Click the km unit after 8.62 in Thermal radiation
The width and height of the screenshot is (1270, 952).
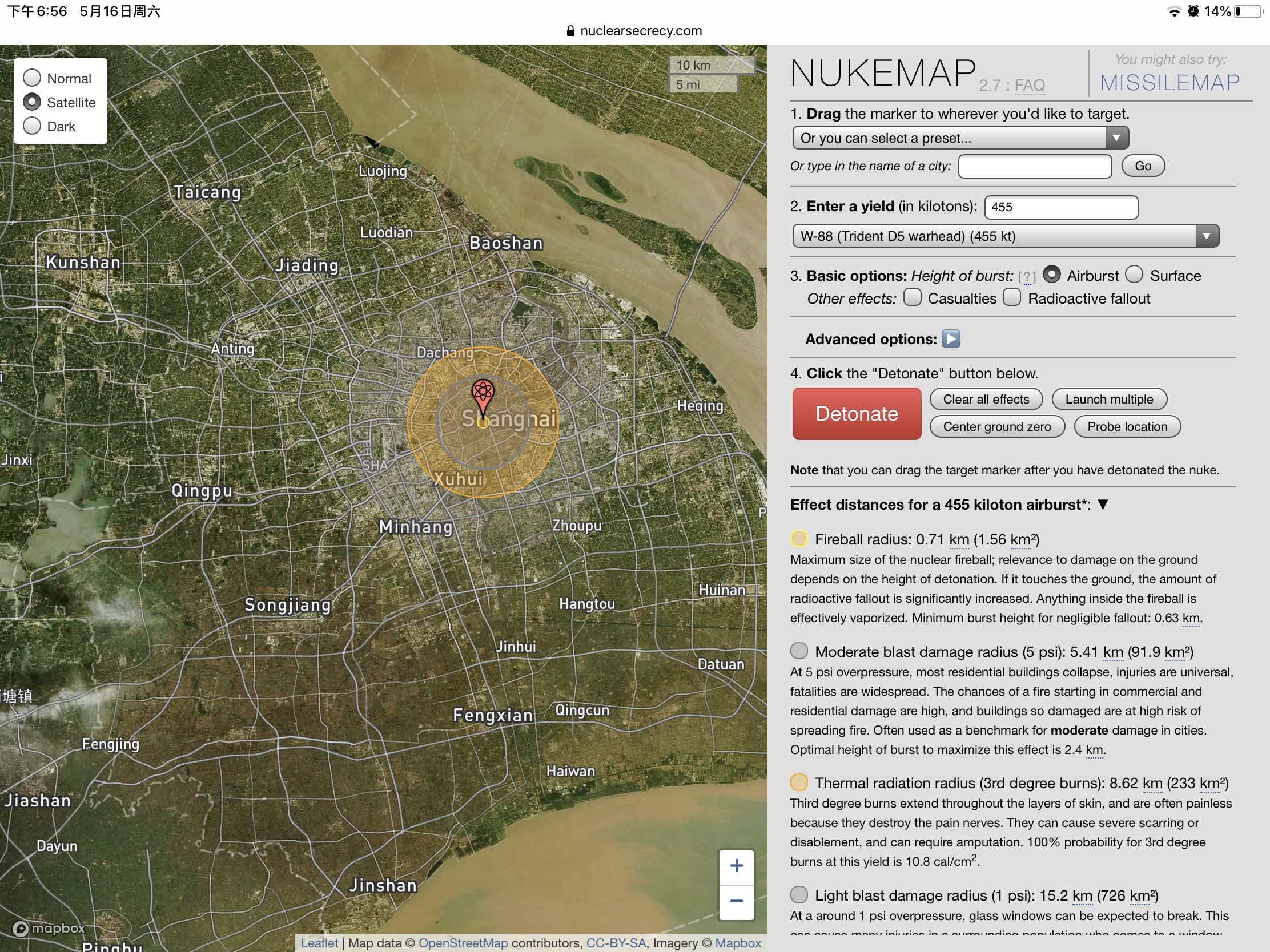(1152, 784)
